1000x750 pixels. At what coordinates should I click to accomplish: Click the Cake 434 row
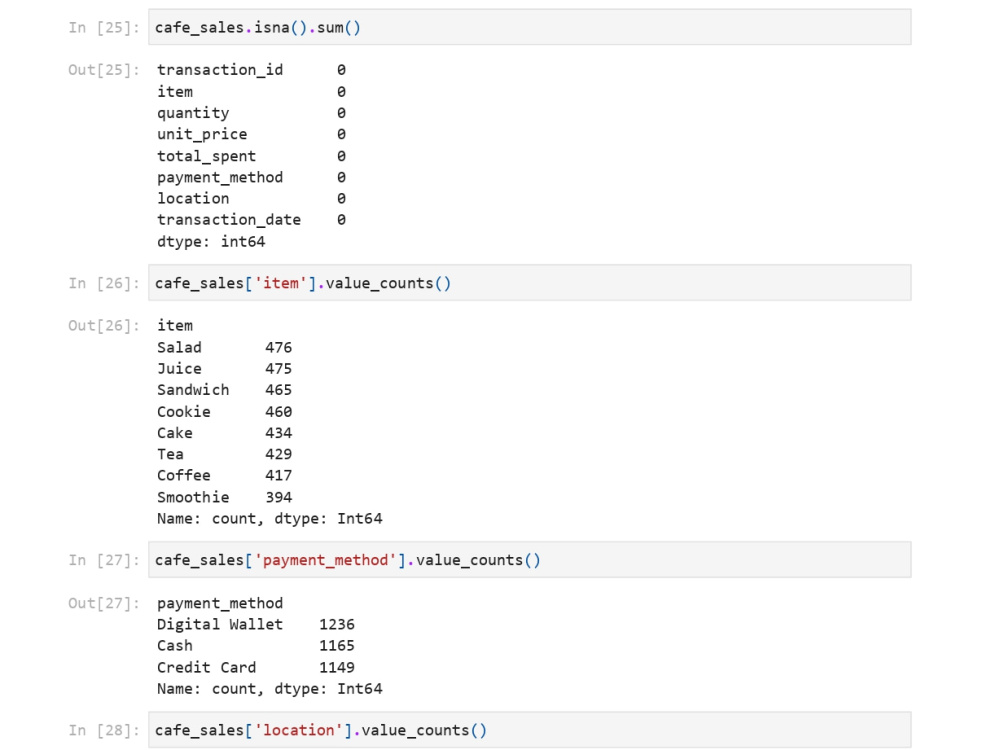coord(224,432)
